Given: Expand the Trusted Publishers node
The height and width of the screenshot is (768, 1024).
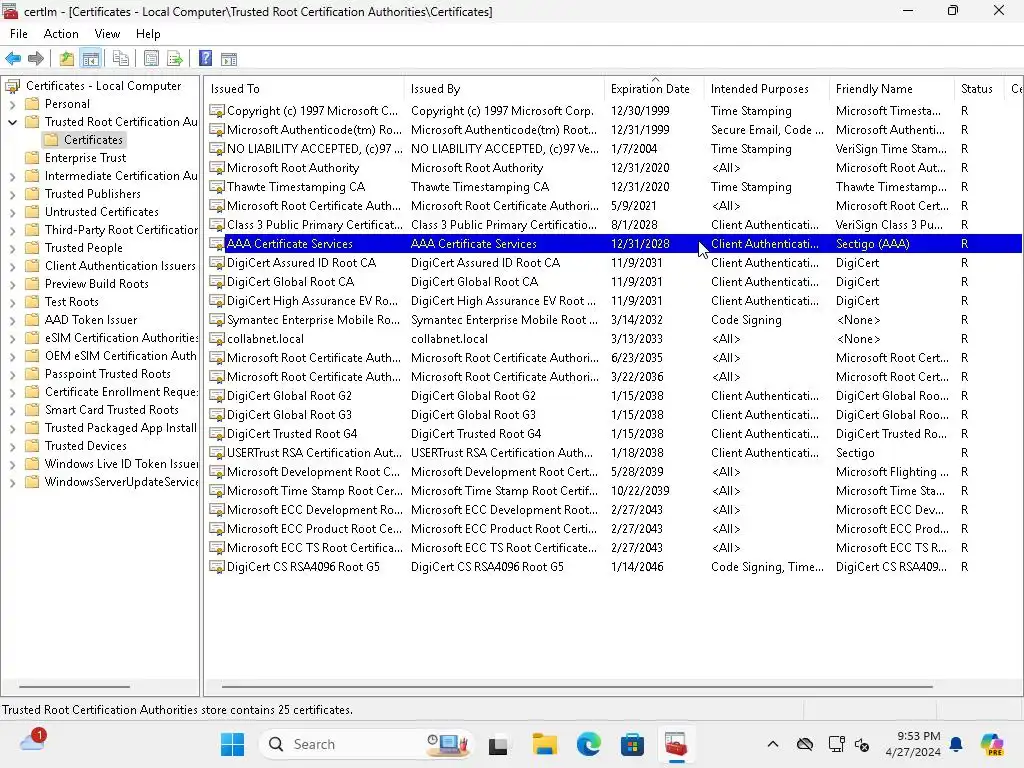Looking at the screenshot, I should 12,194.
